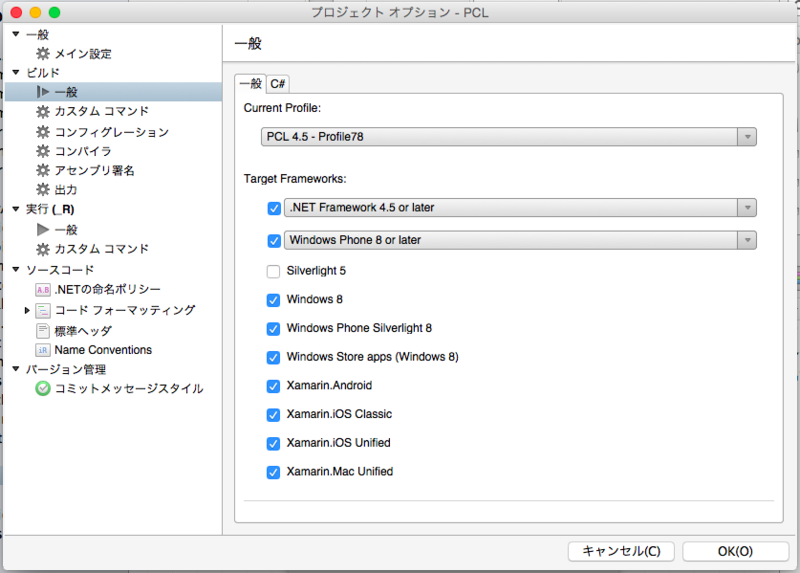Click play icon of 実行 一般
Image resolution: width=800 pixels, height=573 pixels.
(x=43, y=230)
